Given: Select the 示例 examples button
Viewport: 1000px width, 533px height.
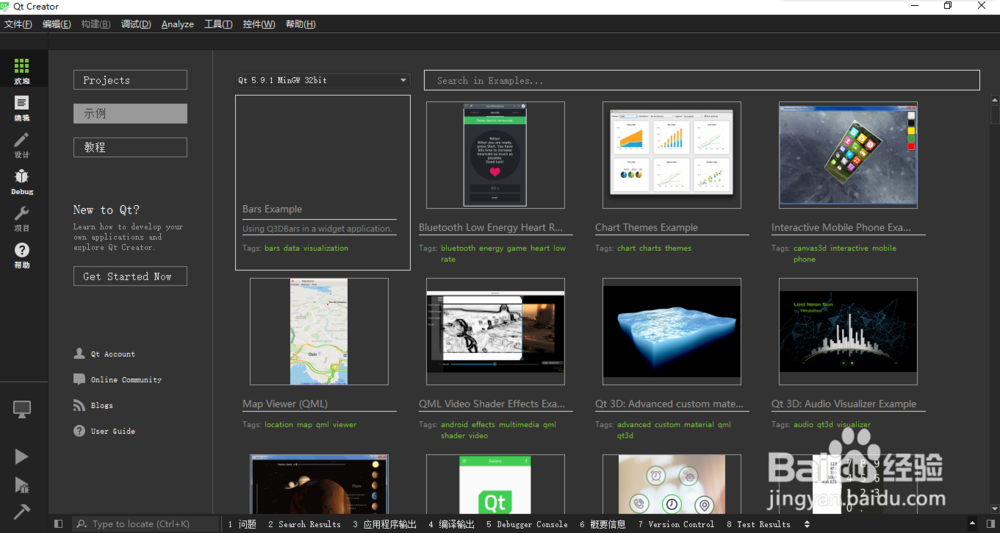Looking at the screenshot, I should 130,113.
